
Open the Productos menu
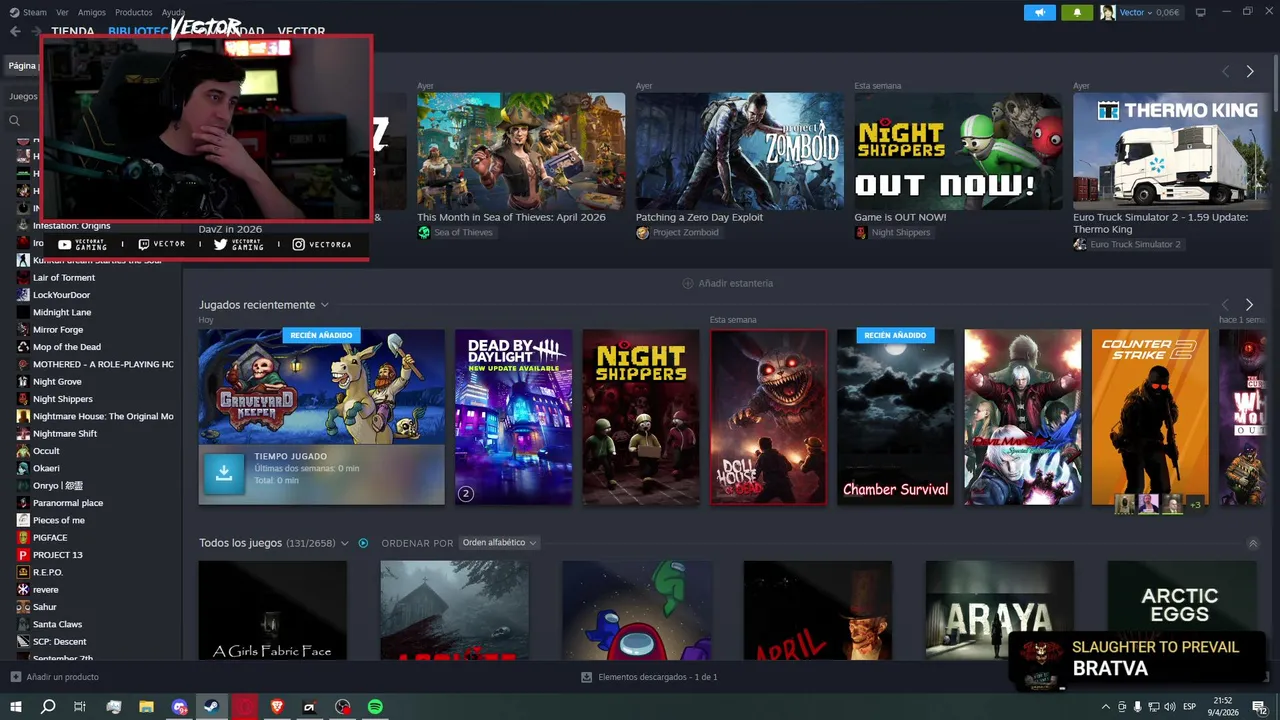pos(133,12)
